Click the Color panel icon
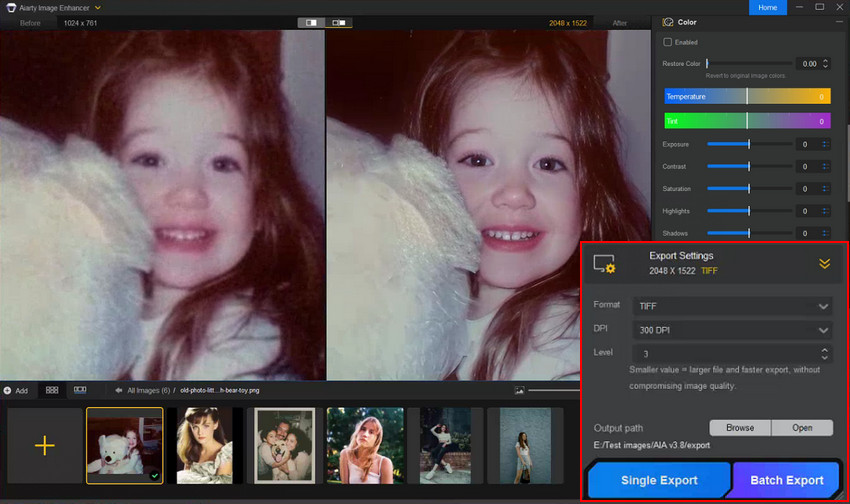This screenshot has height=504, width=850. point(668,22)
